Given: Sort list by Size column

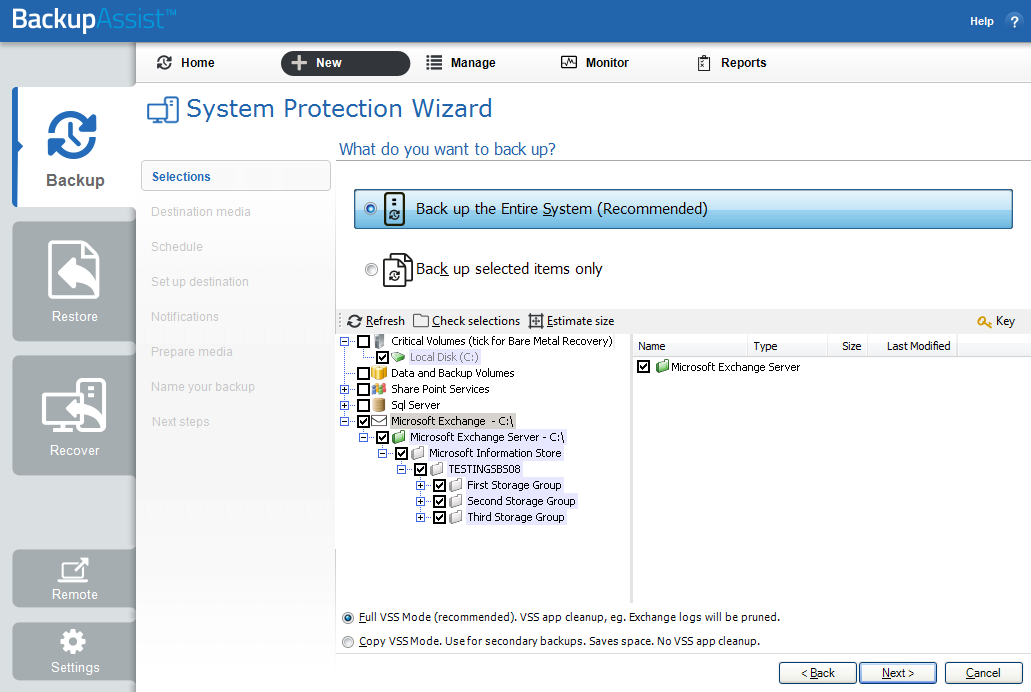Looking at the screenshot, I should [x=848, y=346].
